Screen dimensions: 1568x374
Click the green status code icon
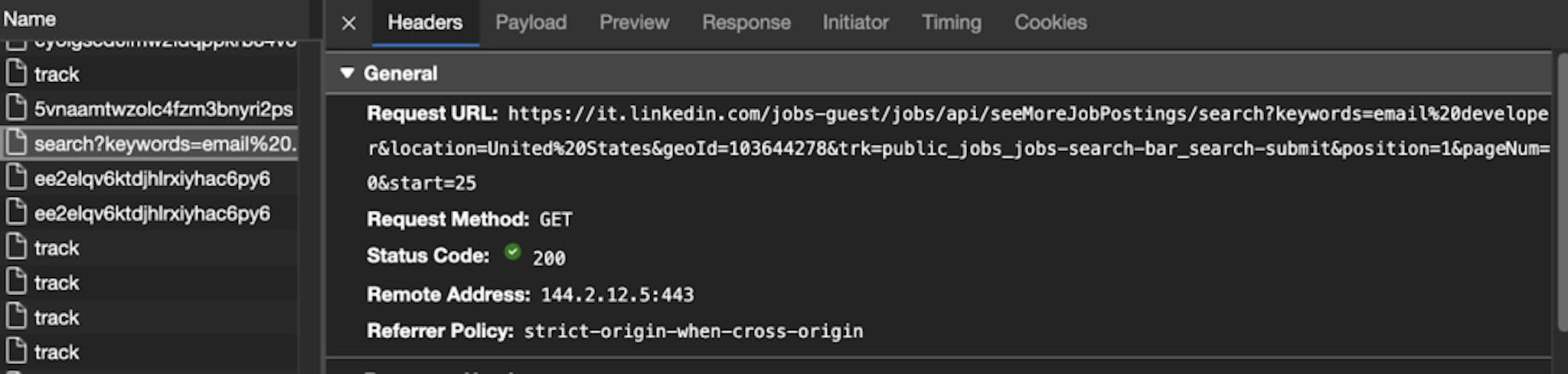[x=512, y=252]
